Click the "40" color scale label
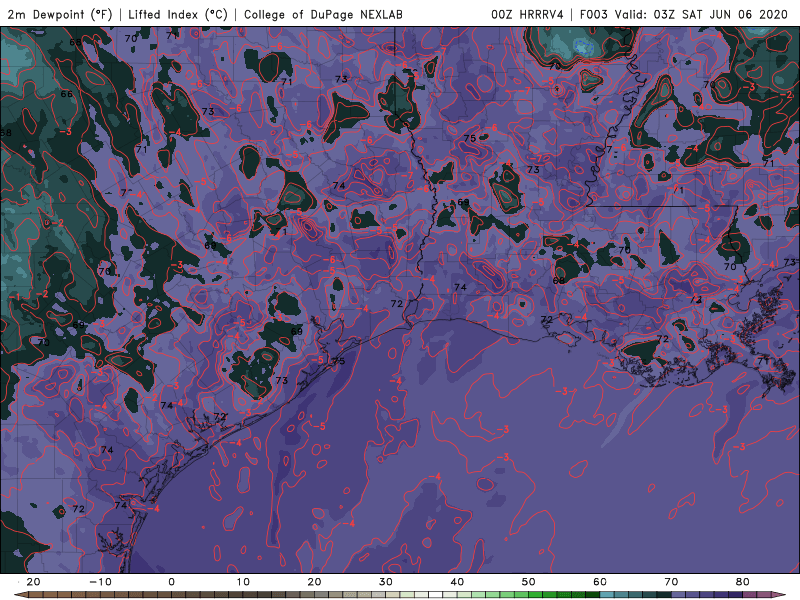Image resolution: width=800 pixels, height=600 pixels. tap(457, 582)
